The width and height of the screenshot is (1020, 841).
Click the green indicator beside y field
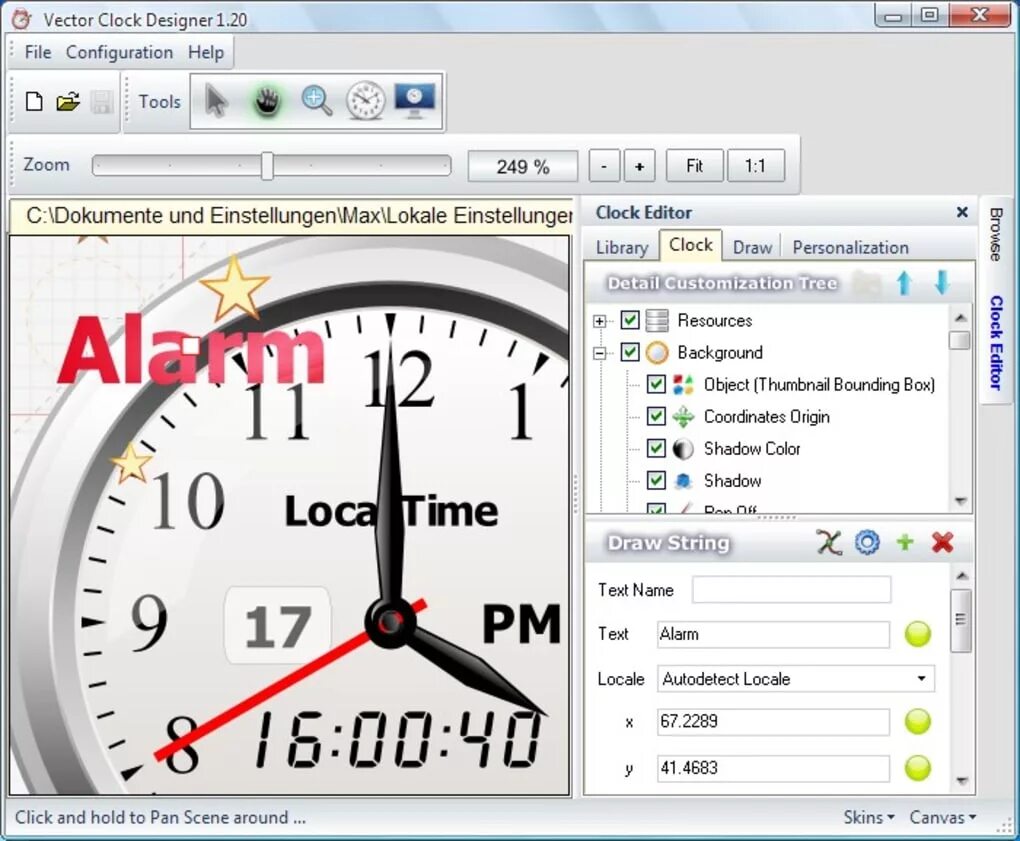pos(918,768)
